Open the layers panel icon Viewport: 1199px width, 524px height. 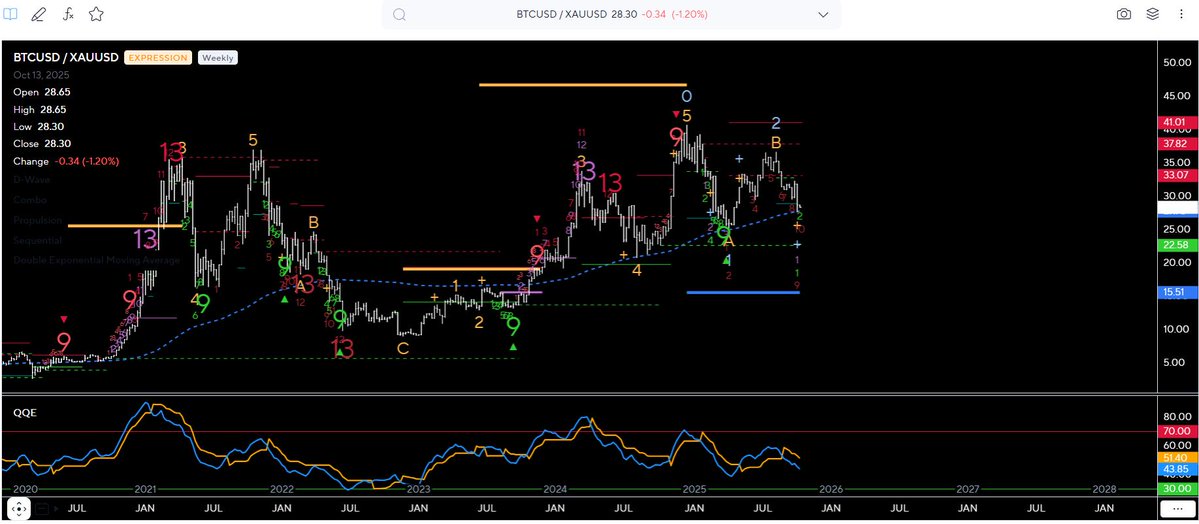pyautogui.click(x=1152, y=14)
